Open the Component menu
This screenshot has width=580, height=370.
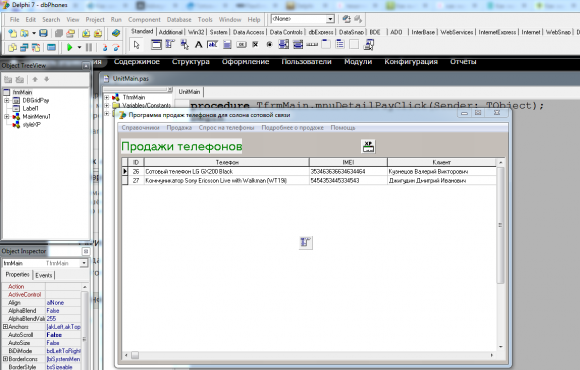coord(144,20)
